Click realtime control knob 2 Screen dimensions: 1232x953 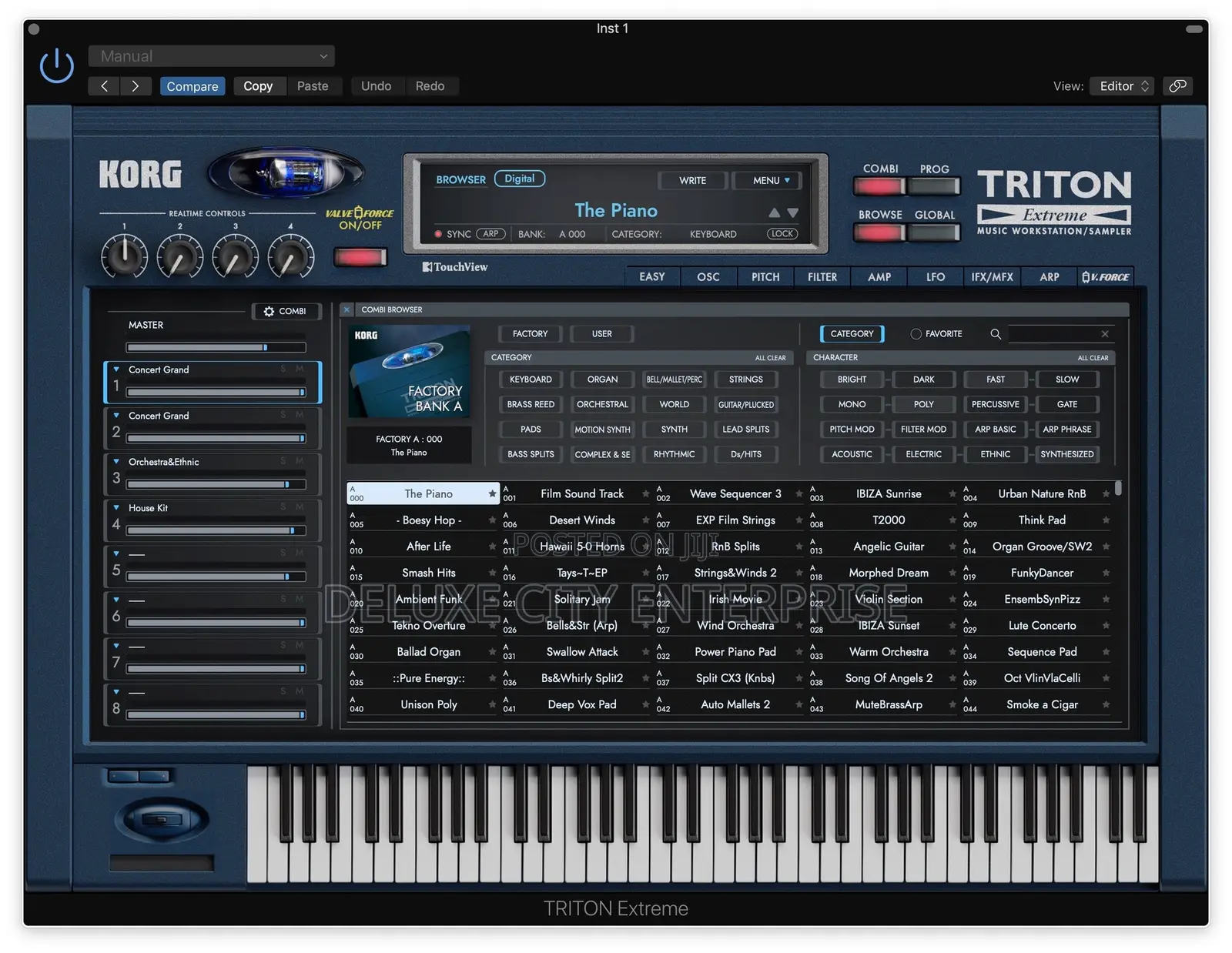[x=179, y=256]
